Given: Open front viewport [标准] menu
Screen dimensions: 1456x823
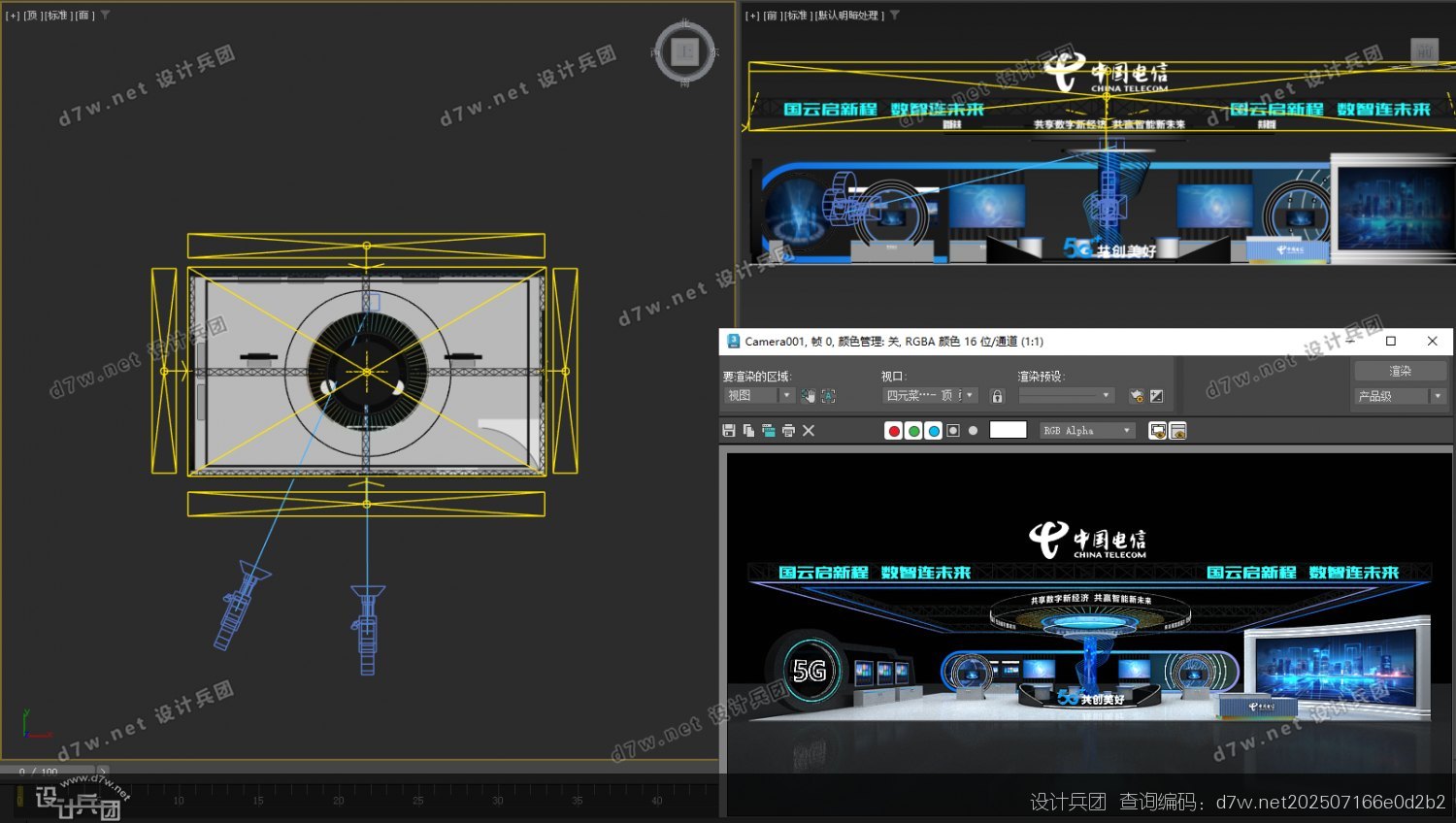Looking at the screenshot, I should (x=797, y=16).
